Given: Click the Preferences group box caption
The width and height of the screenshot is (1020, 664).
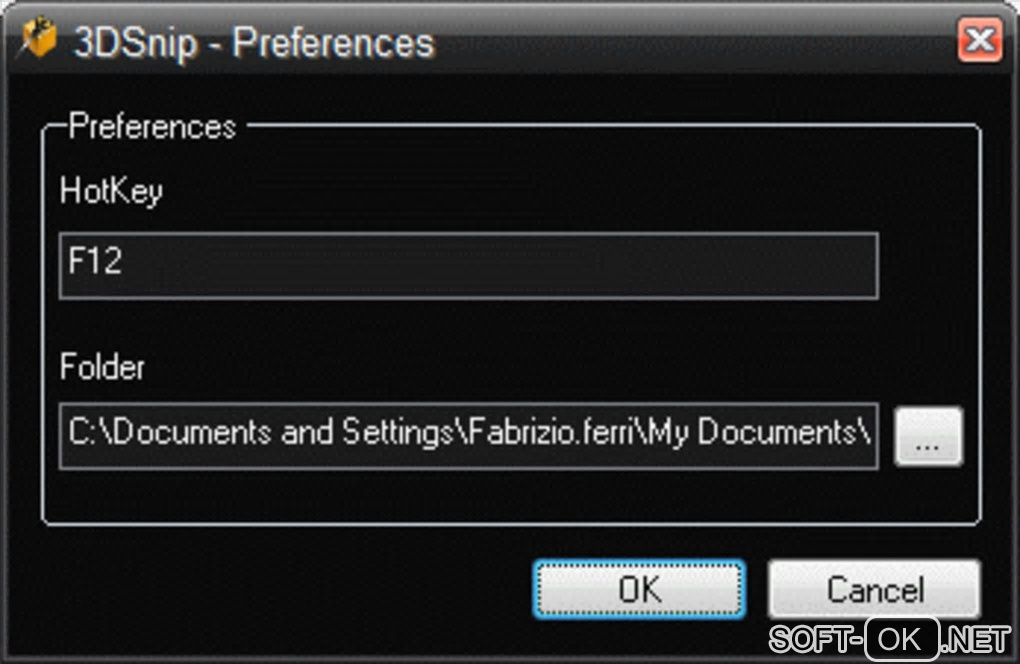Looking at the screenshot, I should point(152,127).
